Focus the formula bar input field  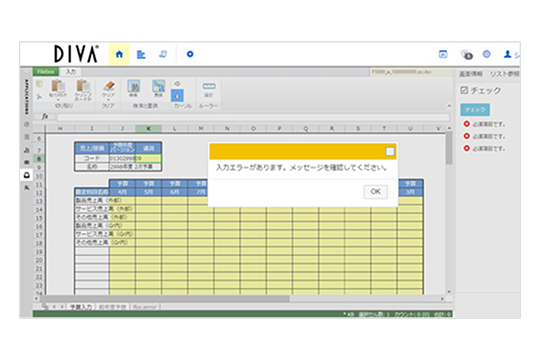click(253, 117)
